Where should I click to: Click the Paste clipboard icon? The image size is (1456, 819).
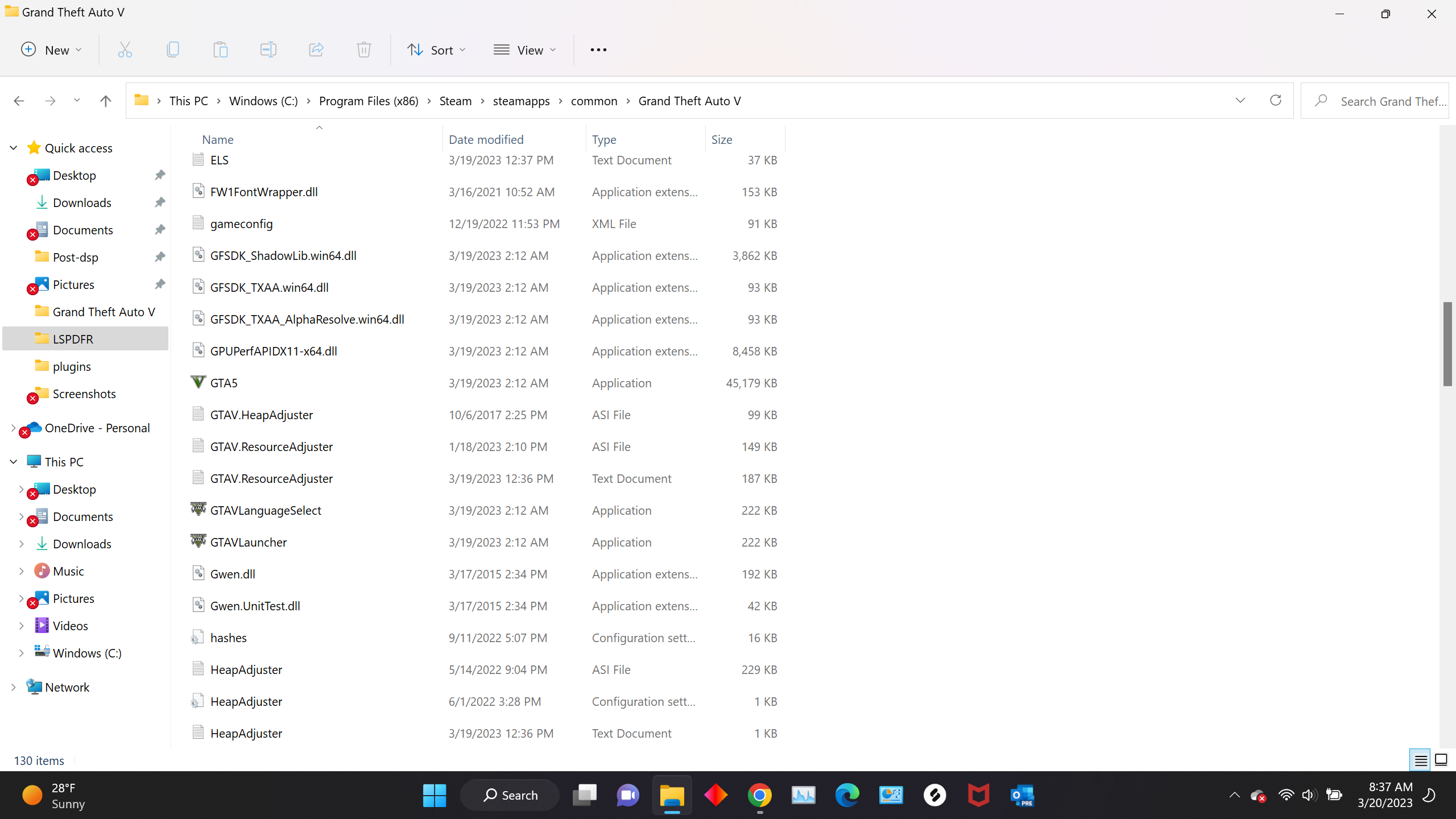[x=221, y=50]
